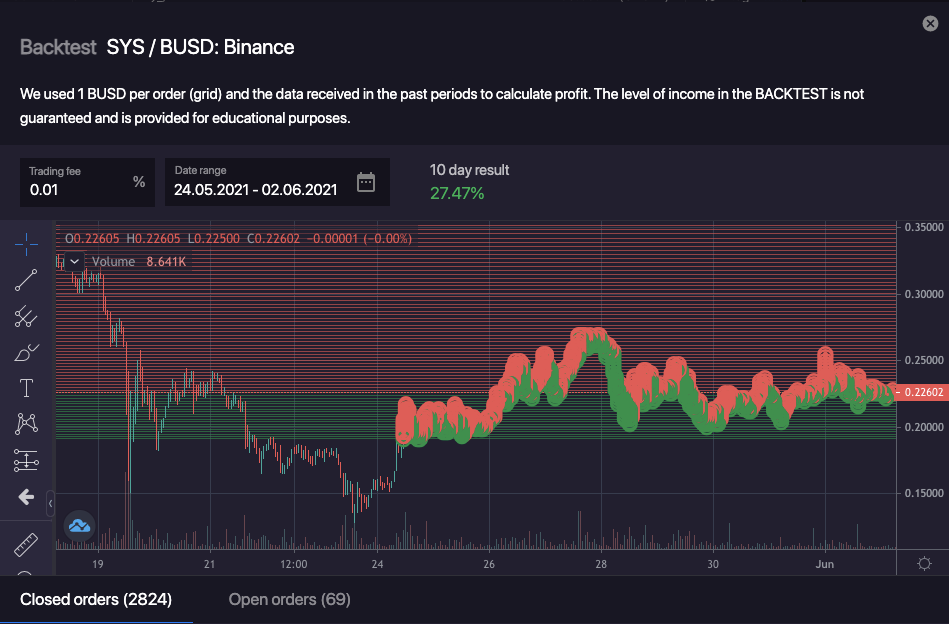The height and width of the screenshot is (624, 949).
Task: Switch to the Closed orders tab
Action: (96, 599)
